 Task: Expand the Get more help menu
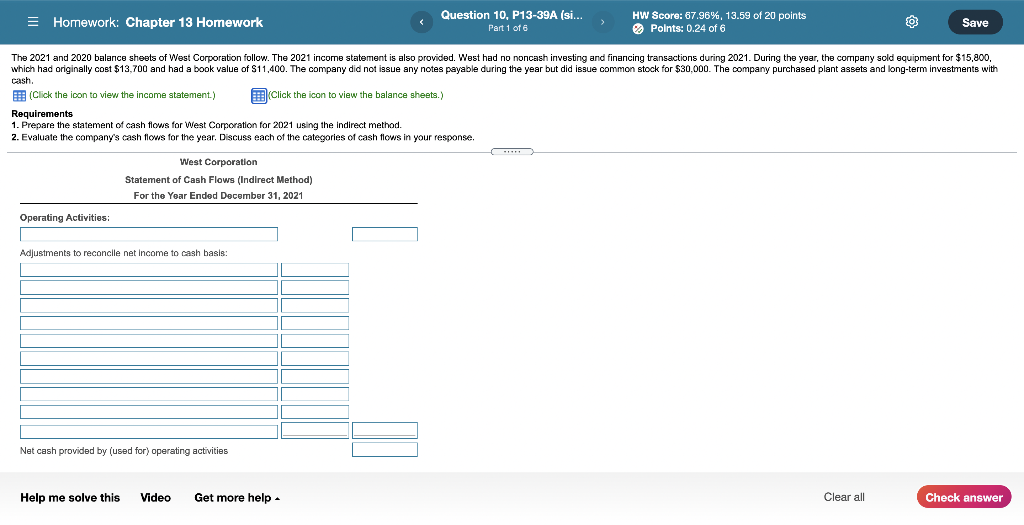tap(236, 498)
